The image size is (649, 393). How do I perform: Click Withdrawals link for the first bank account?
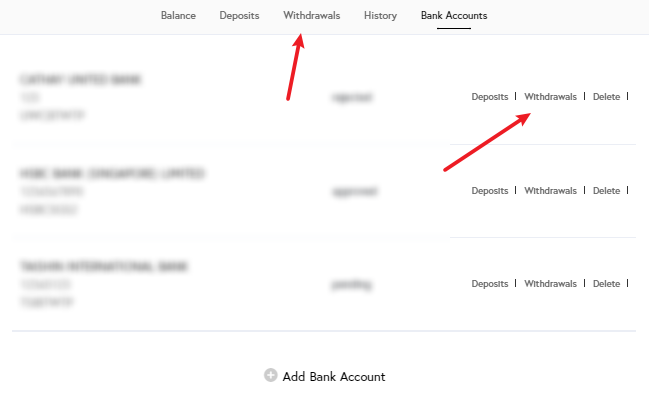(550, 96)
